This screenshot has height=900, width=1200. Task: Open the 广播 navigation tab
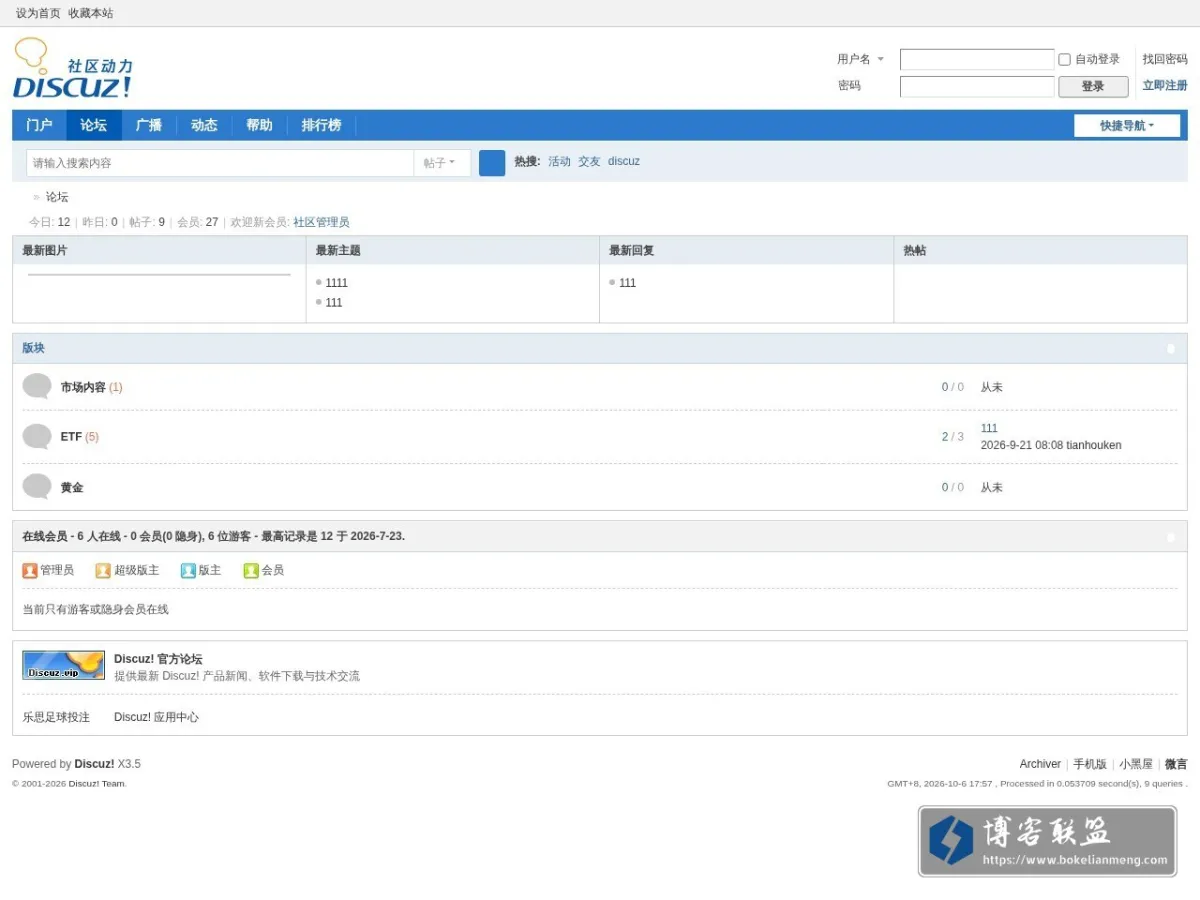point(149,125)
